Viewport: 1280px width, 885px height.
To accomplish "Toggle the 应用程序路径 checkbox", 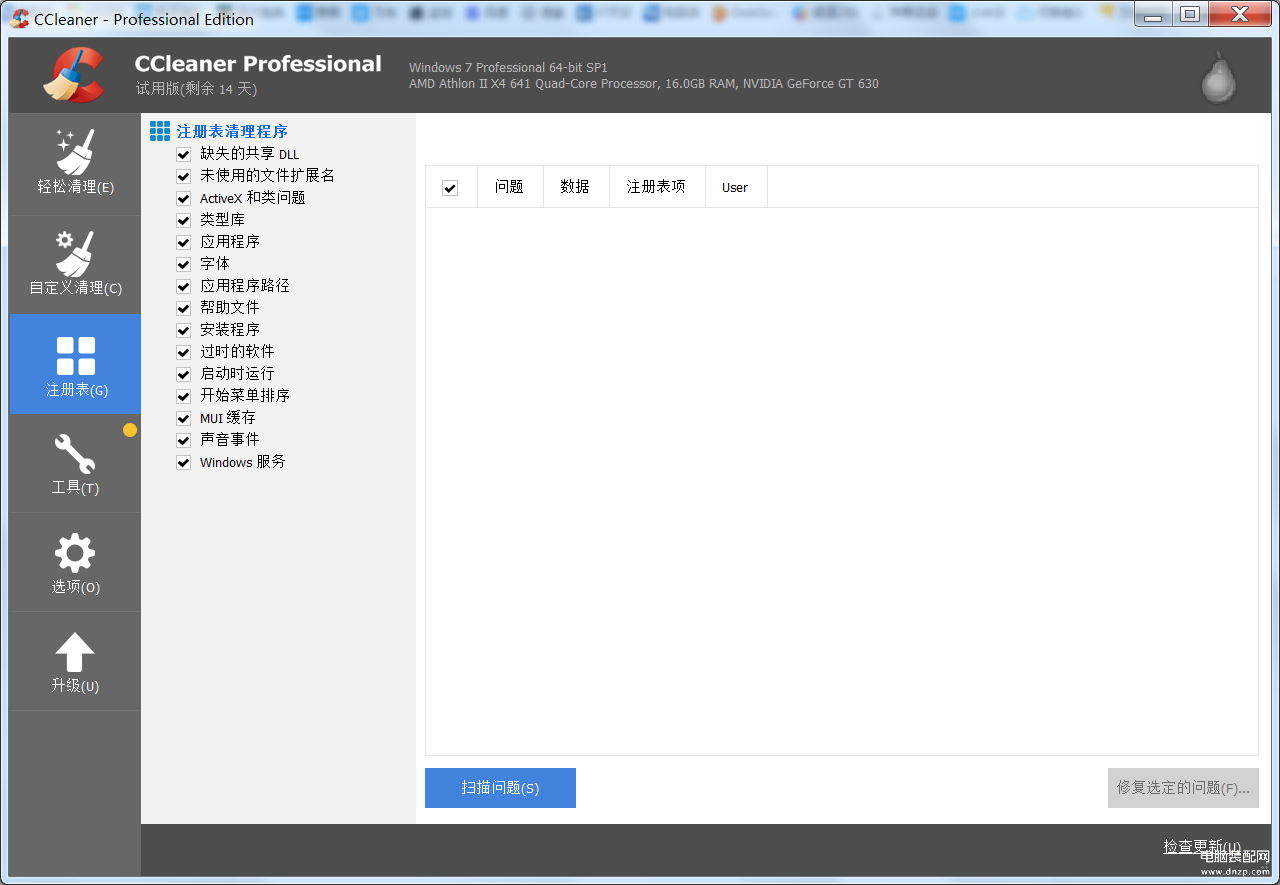I will pyautogui.click(x=183, y=286).
